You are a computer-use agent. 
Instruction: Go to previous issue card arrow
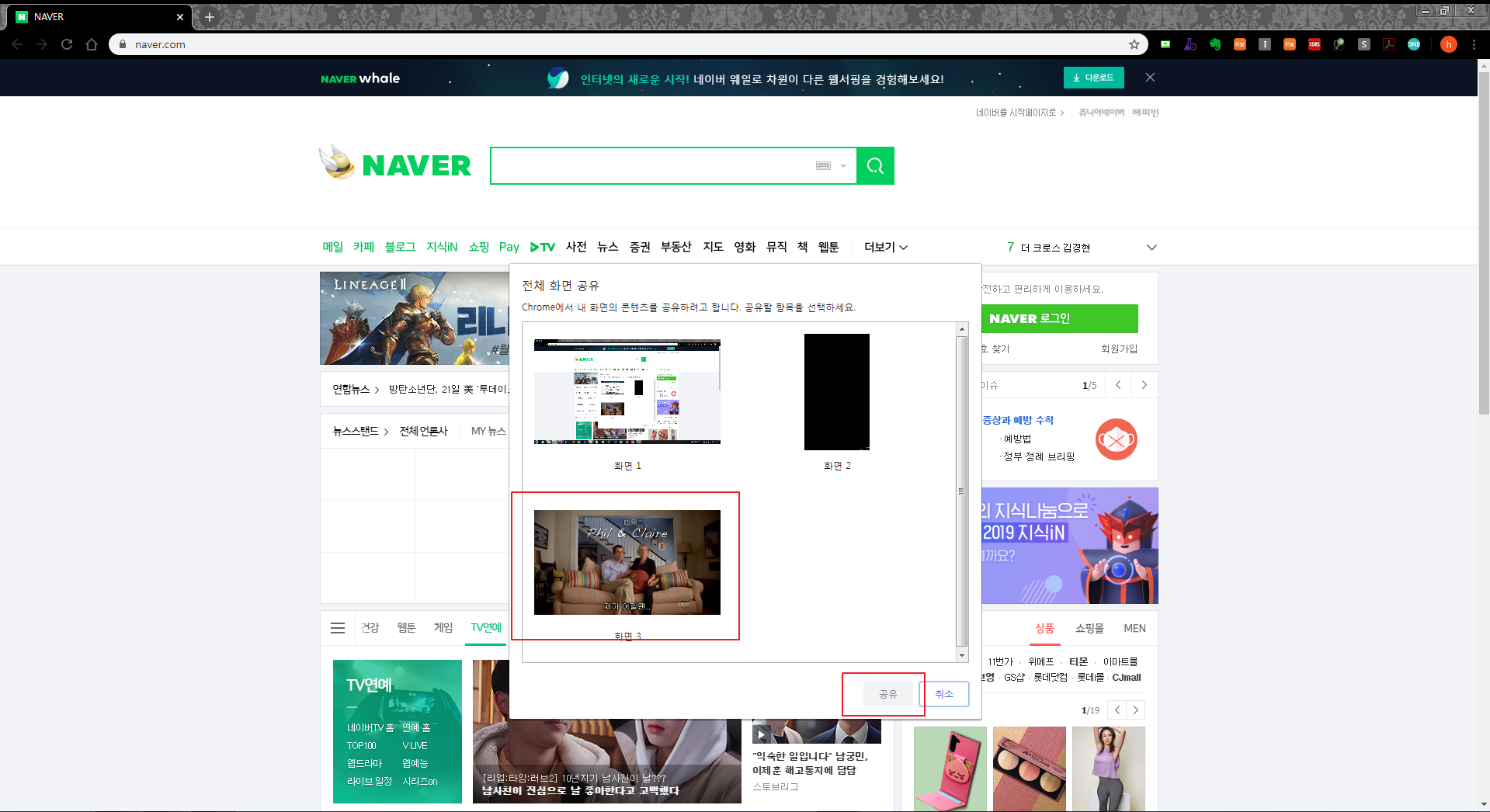[x=1118, y=385]
